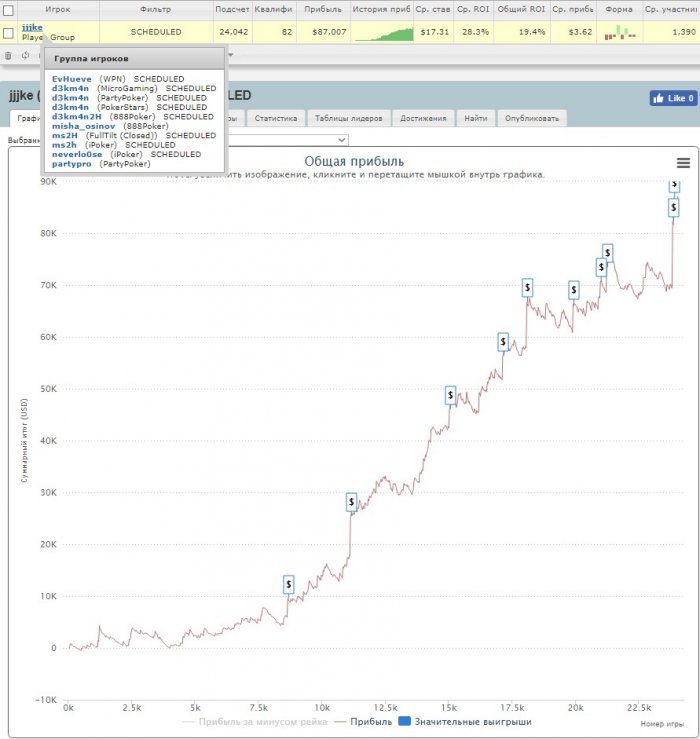
Task: Click the dollar marker near 10K on chart
Action: pyautogui.click(x=288, y=584)
